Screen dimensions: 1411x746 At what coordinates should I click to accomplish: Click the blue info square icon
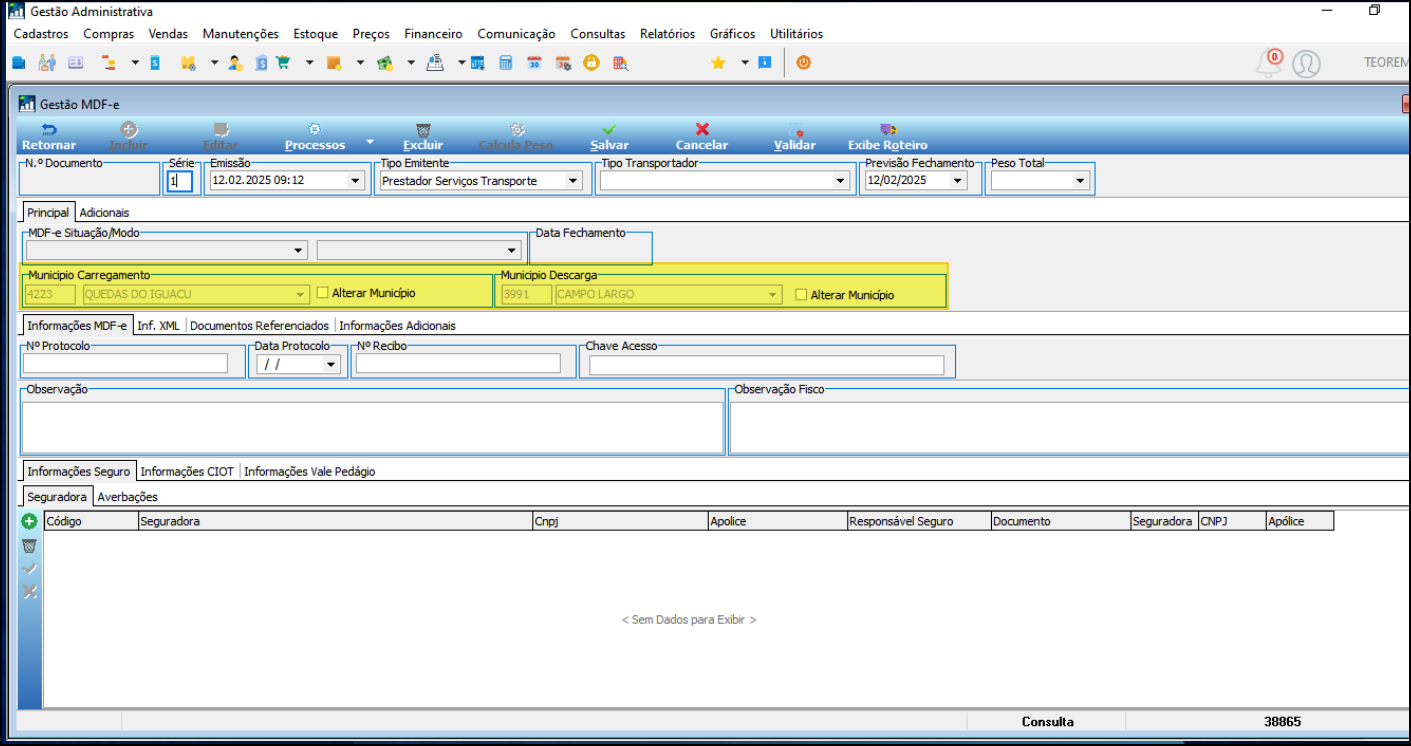click(x=765, y=62)
